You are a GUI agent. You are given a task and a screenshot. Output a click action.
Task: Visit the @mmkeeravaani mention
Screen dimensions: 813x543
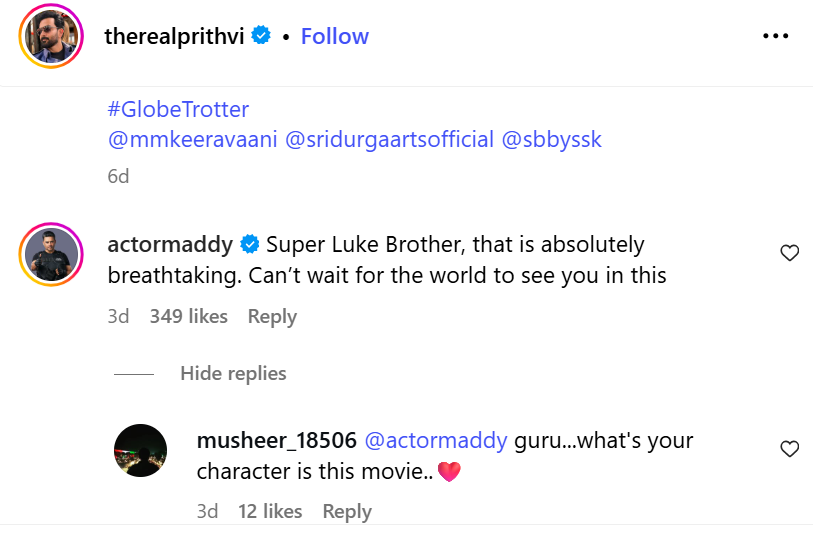click(x=192, y=139)
